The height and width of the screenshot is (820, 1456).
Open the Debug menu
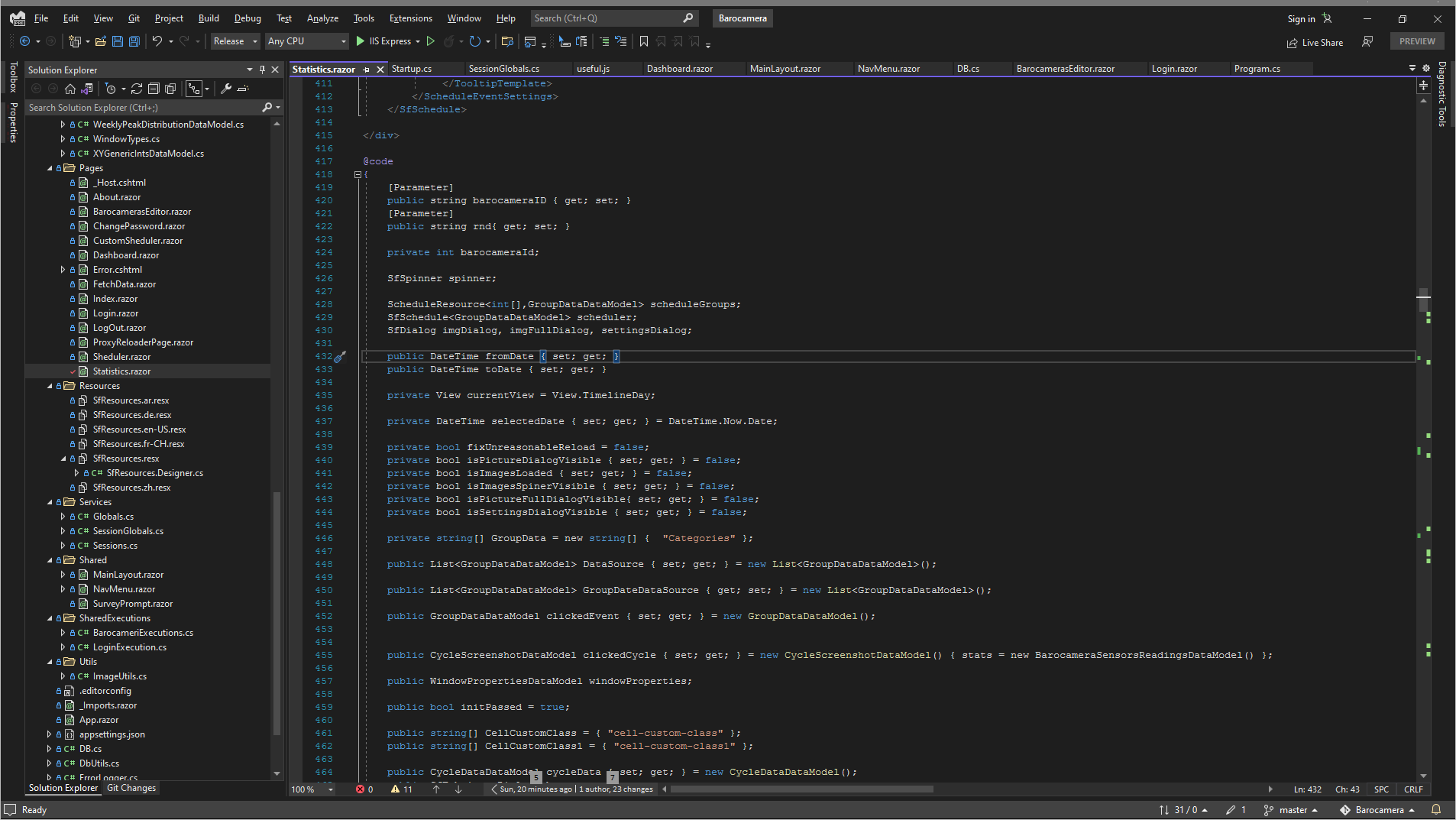[x=247, y=18]
